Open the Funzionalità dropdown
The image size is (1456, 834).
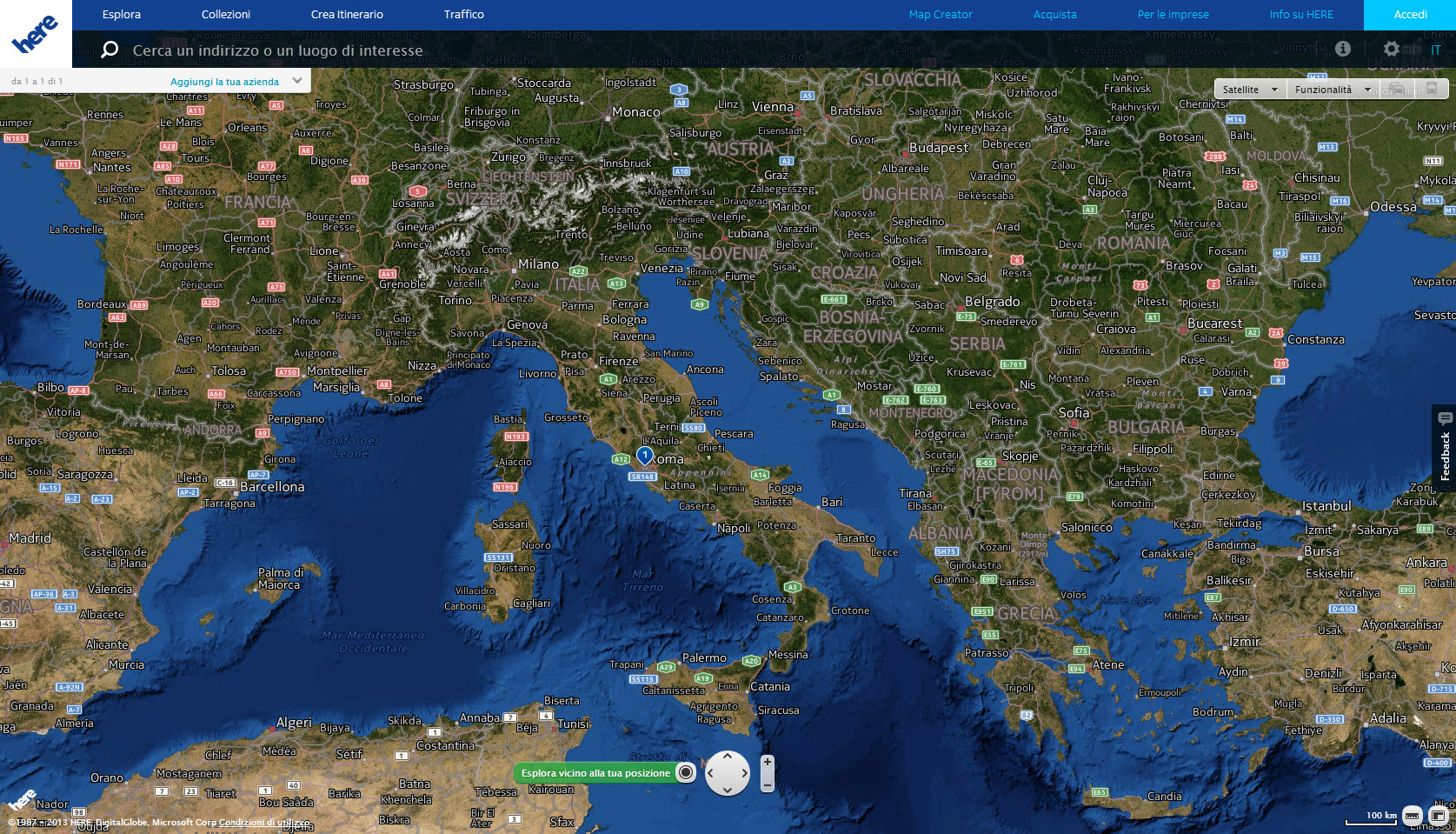pos(1332,90)
